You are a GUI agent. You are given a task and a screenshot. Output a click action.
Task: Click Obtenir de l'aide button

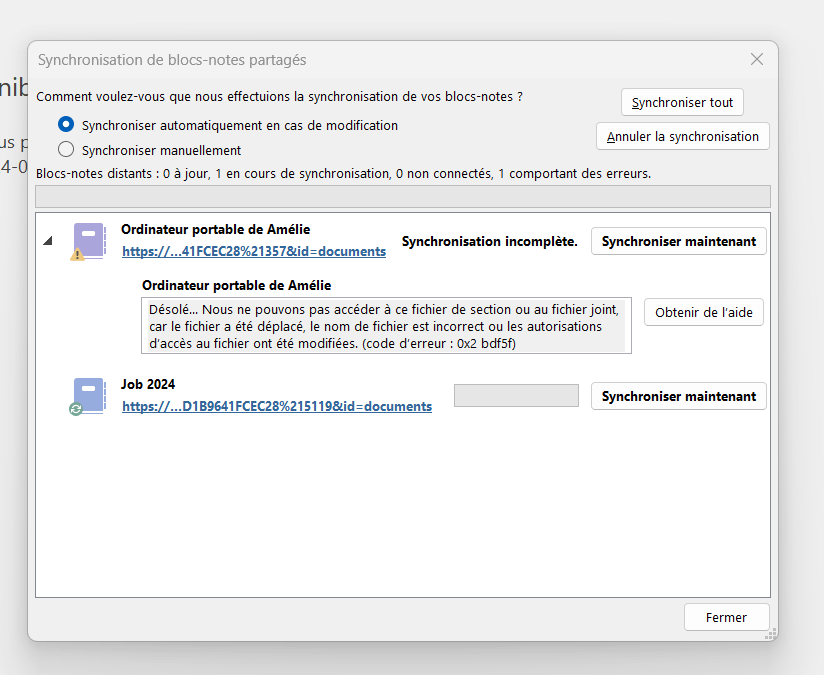pyautogui.click(x=704, y=312)
